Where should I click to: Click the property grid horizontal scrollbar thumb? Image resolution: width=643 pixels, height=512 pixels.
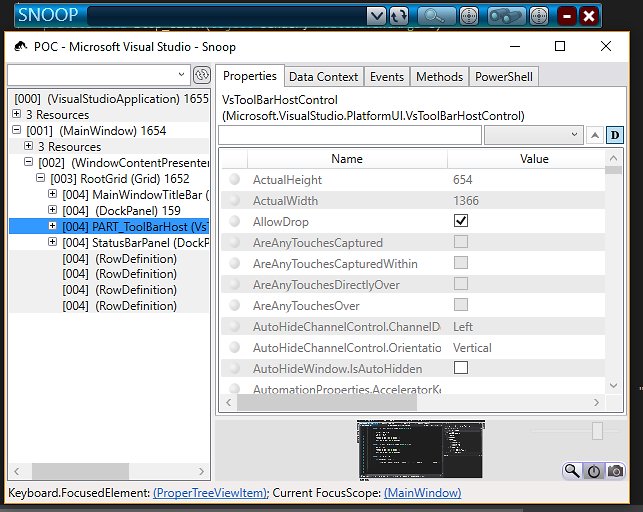(x=327, y=402)
